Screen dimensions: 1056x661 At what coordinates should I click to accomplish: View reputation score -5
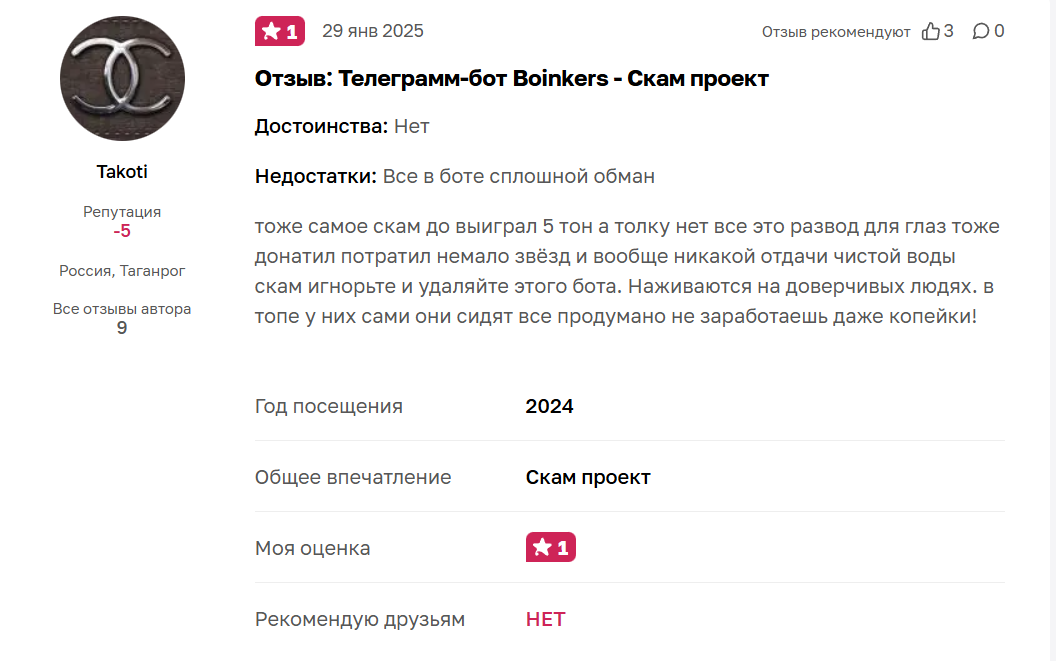click(x=122, y=231)
